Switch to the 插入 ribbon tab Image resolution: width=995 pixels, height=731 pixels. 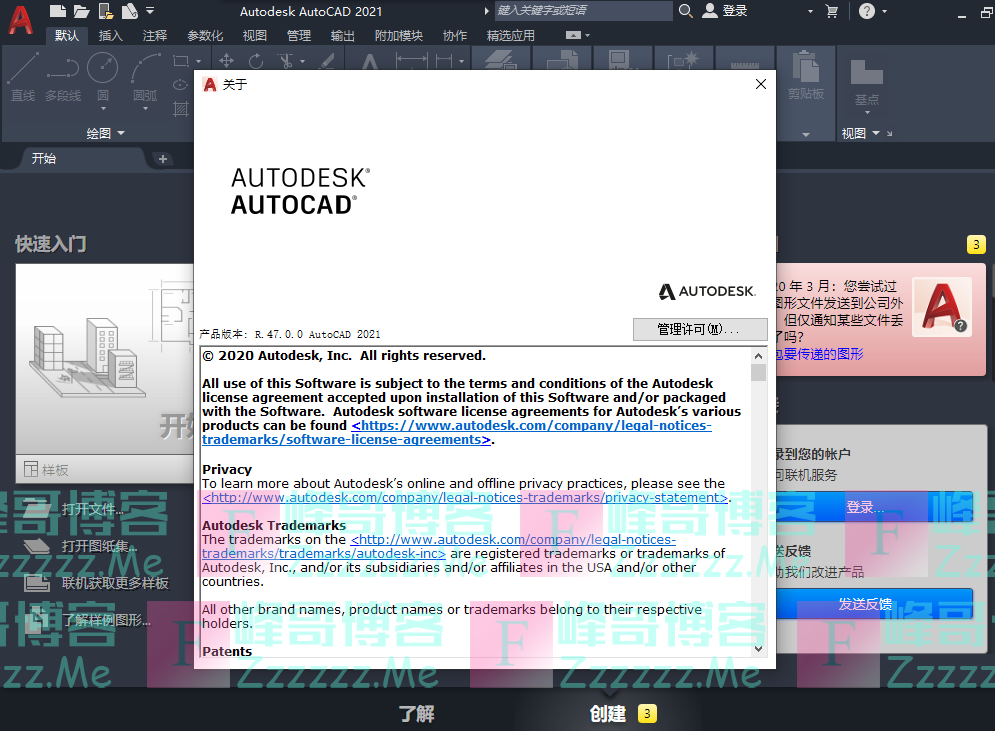[111, 34]
